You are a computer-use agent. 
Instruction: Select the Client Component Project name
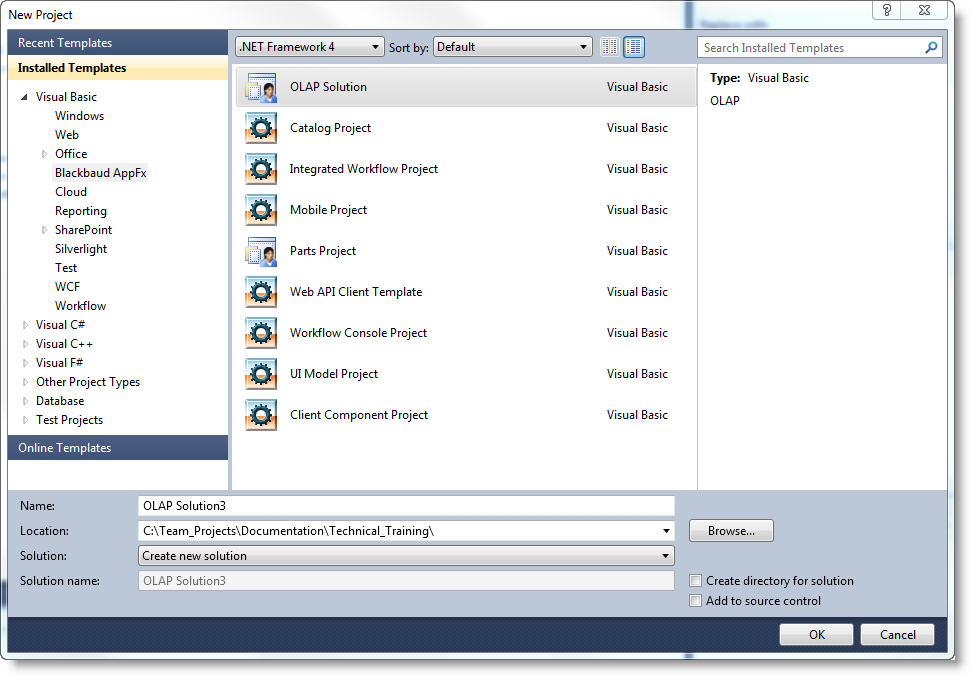(x=359, y=415)
